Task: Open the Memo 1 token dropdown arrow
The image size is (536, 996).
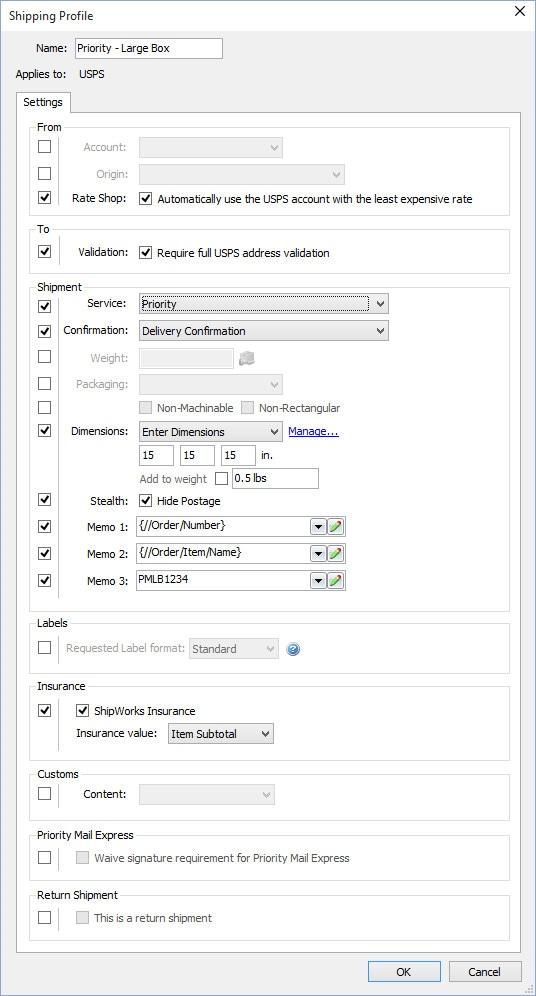Action: tap(318, 527)
